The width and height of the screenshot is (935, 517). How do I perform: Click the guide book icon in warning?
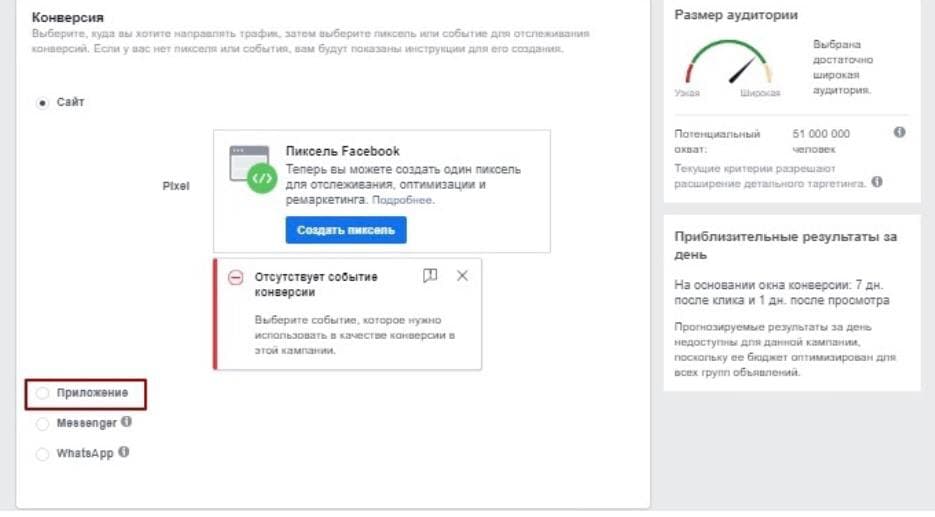point(430,275)
